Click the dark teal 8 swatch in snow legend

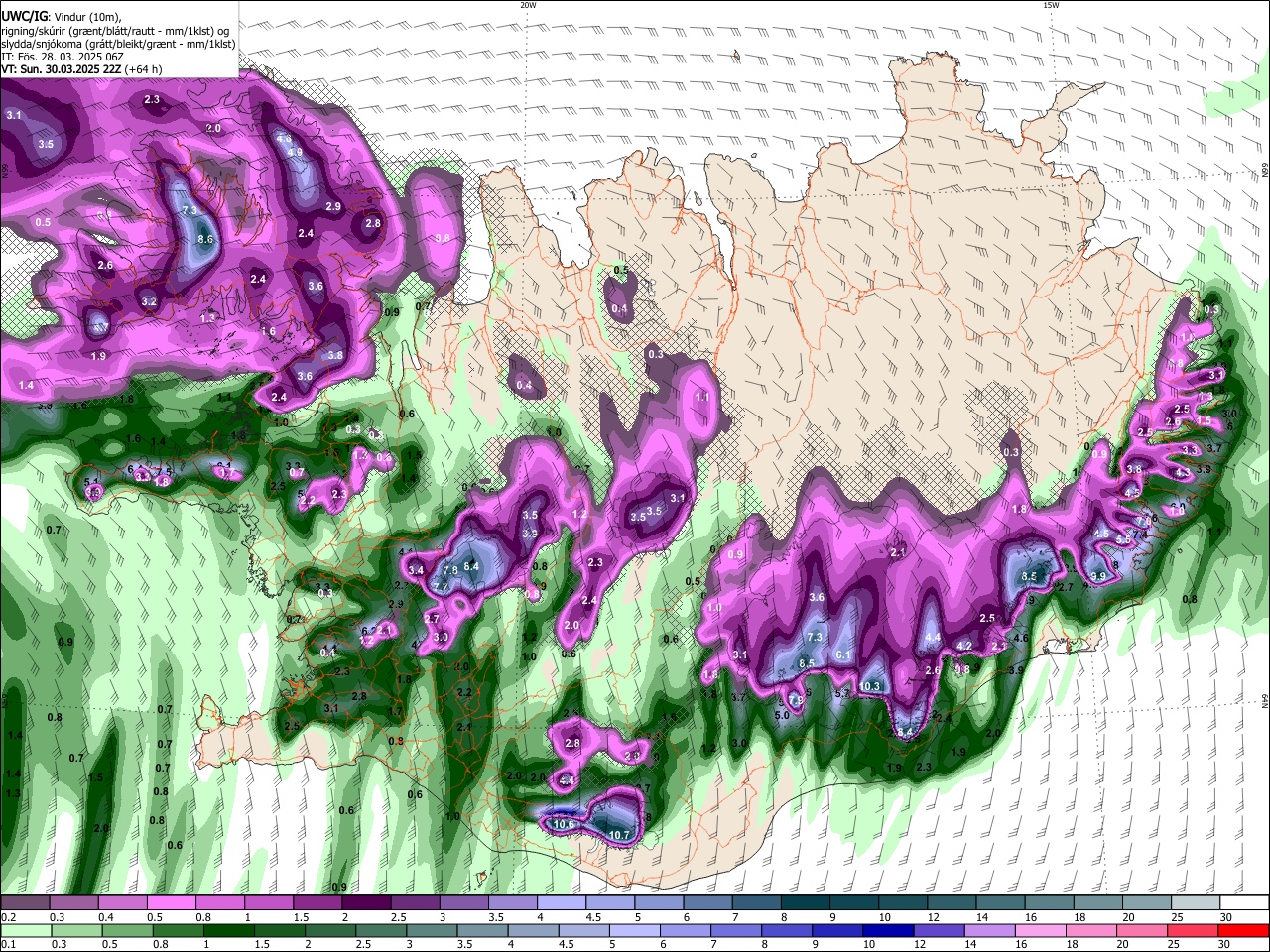805,903
